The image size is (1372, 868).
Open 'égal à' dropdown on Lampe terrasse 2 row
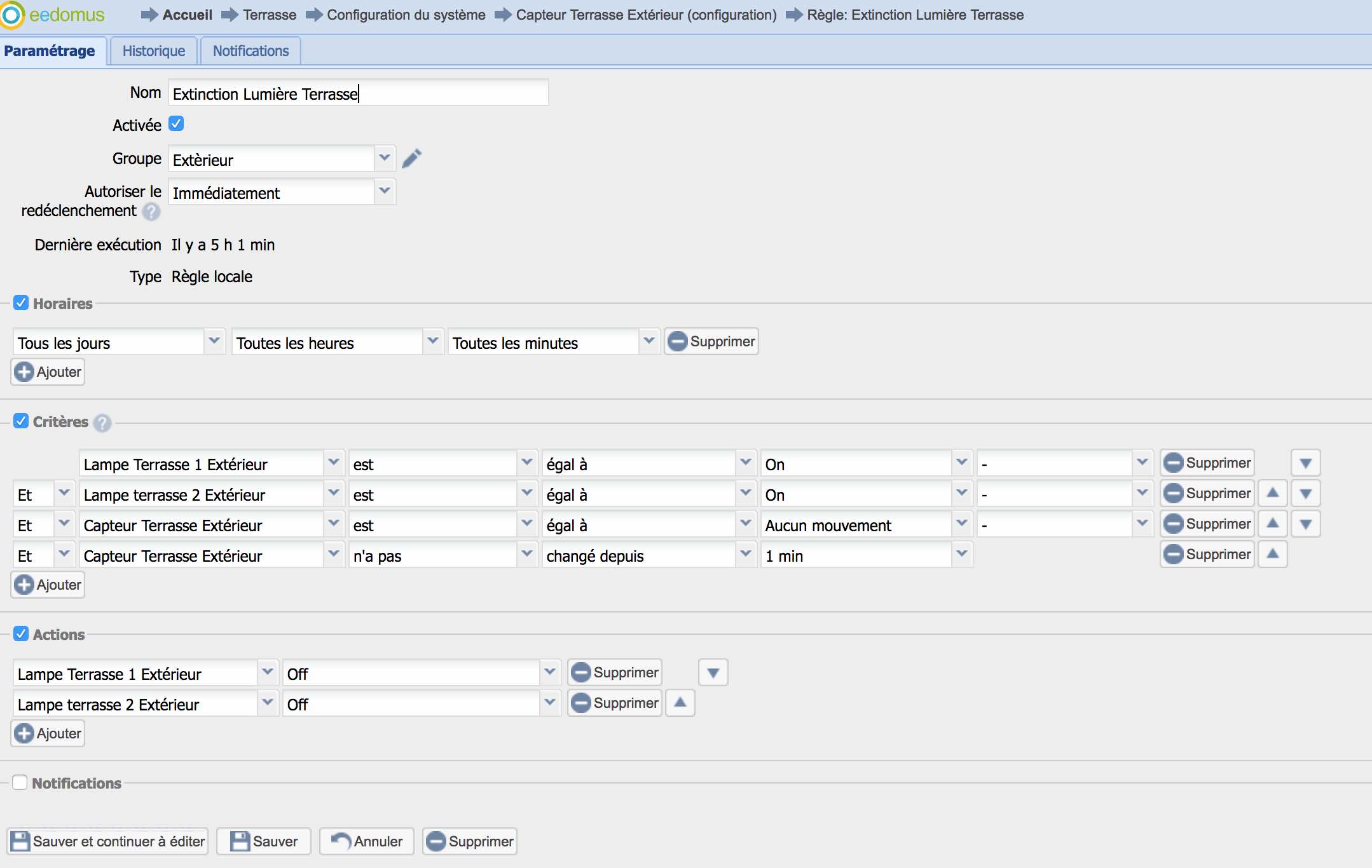coord(746,494)
